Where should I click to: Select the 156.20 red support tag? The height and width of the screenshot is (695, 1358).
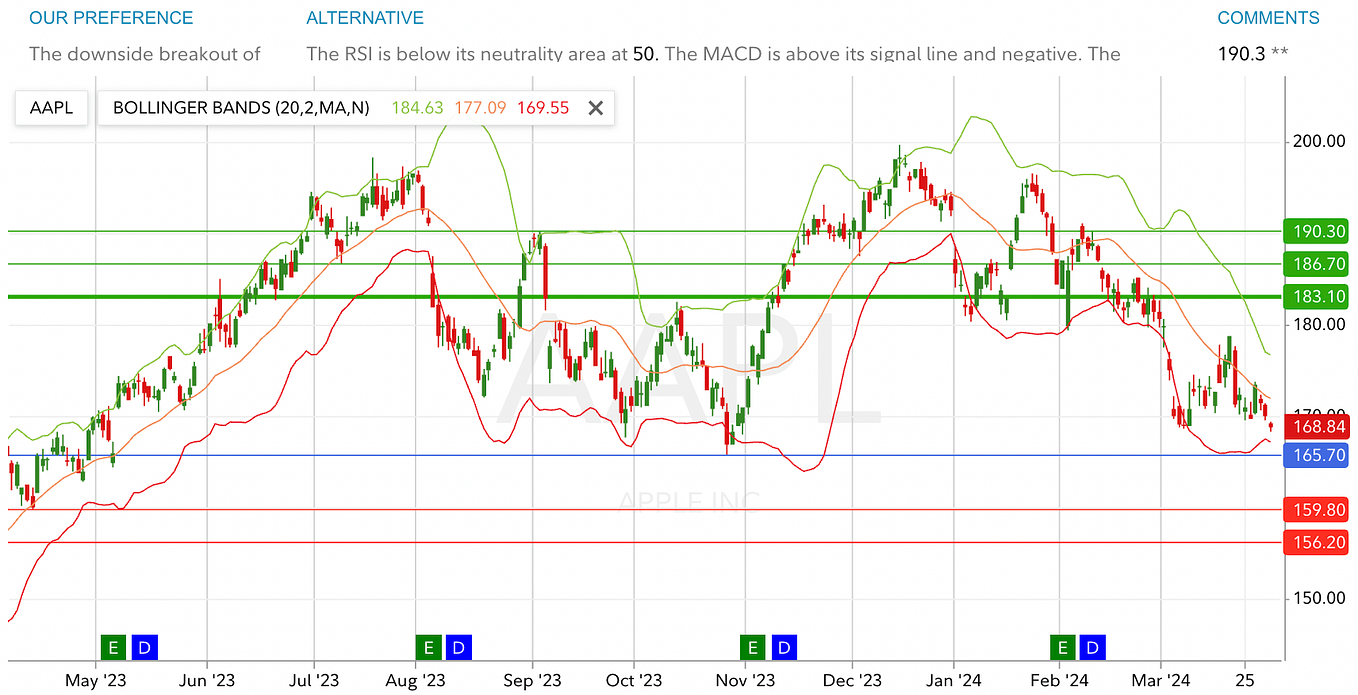1315,543
